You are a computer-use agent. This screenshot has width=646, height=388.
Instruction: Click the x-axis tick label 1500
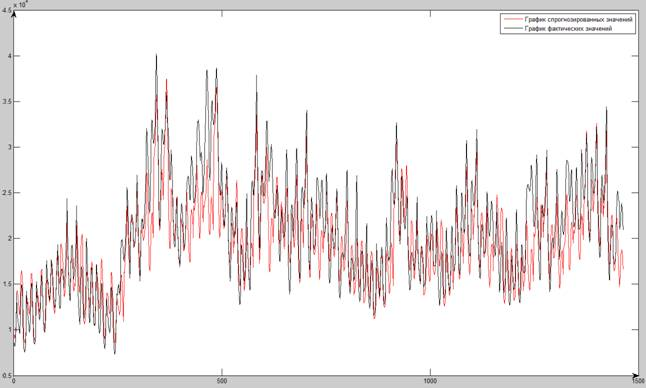(x=638, y=381)
